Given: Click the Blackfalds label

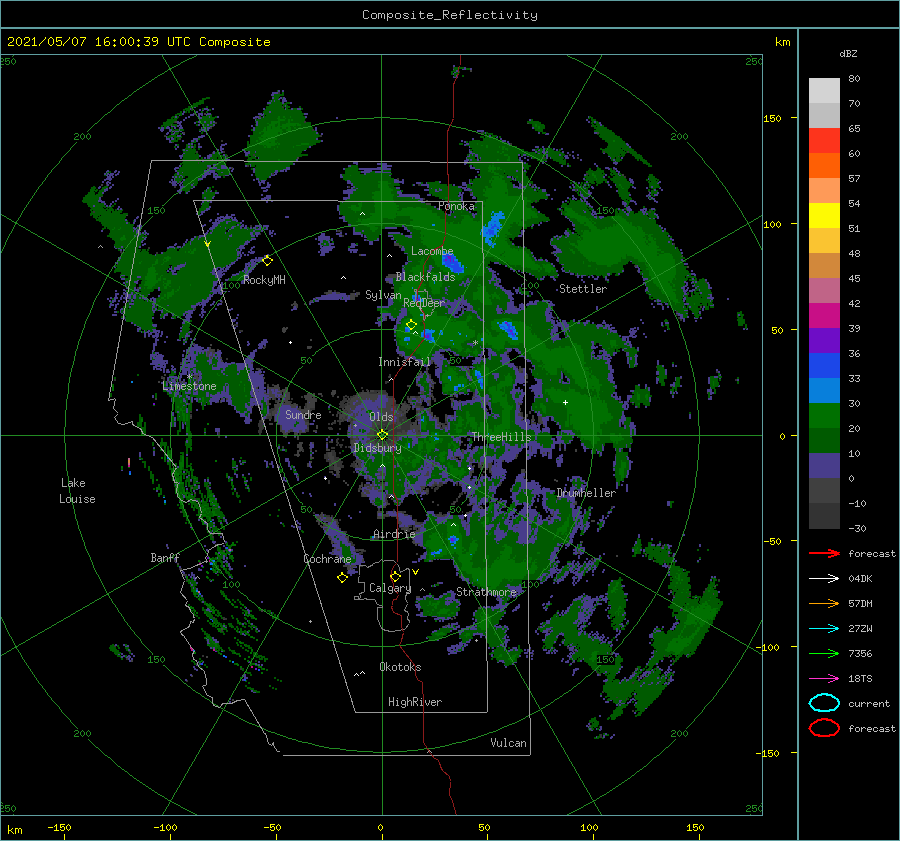Looking at the screenshot, I should click(425, 277).
